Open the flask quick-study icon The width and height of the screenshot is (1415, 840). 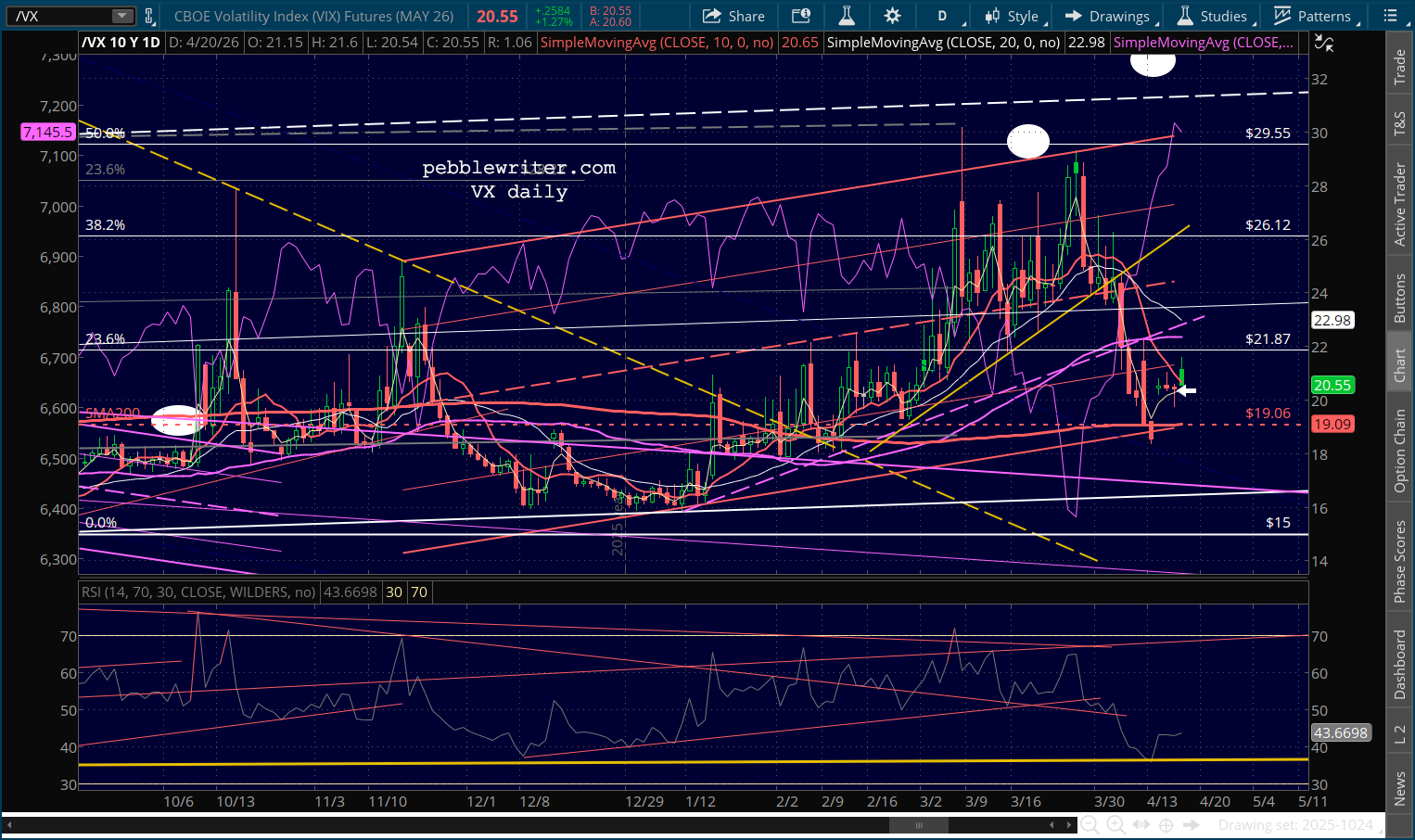(846, 16)
